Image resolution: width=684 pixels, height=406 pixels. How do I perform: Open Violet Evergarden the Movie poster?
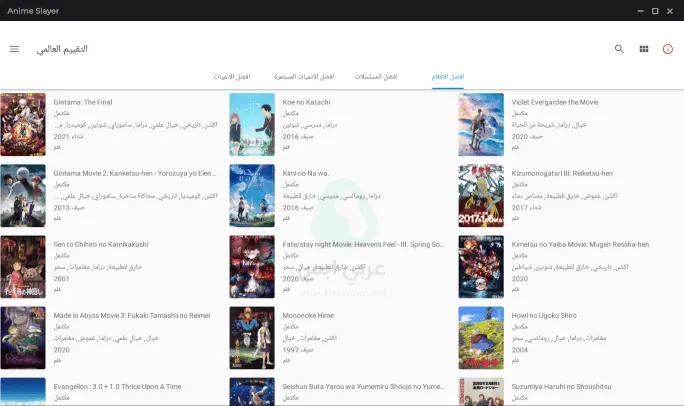481,124
